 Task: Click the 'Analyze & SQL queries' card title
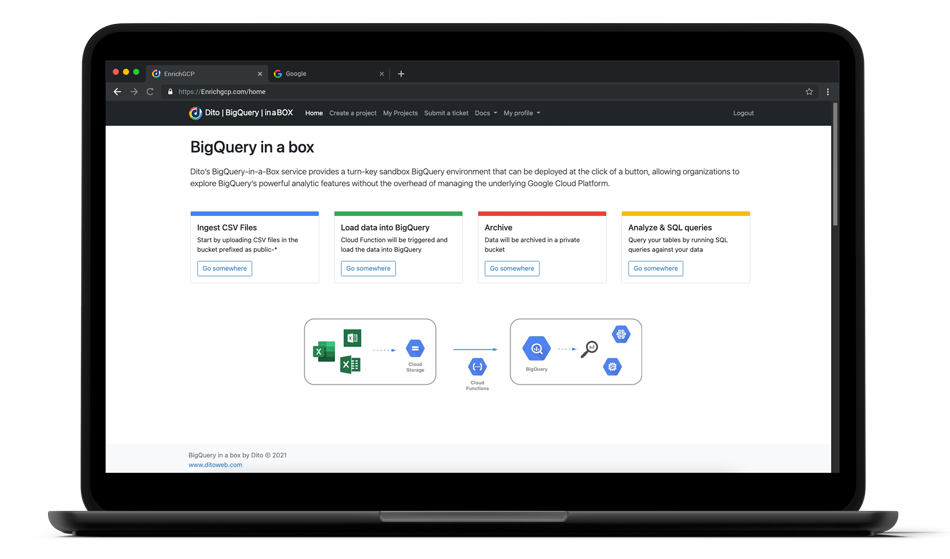tap(670, 228)
